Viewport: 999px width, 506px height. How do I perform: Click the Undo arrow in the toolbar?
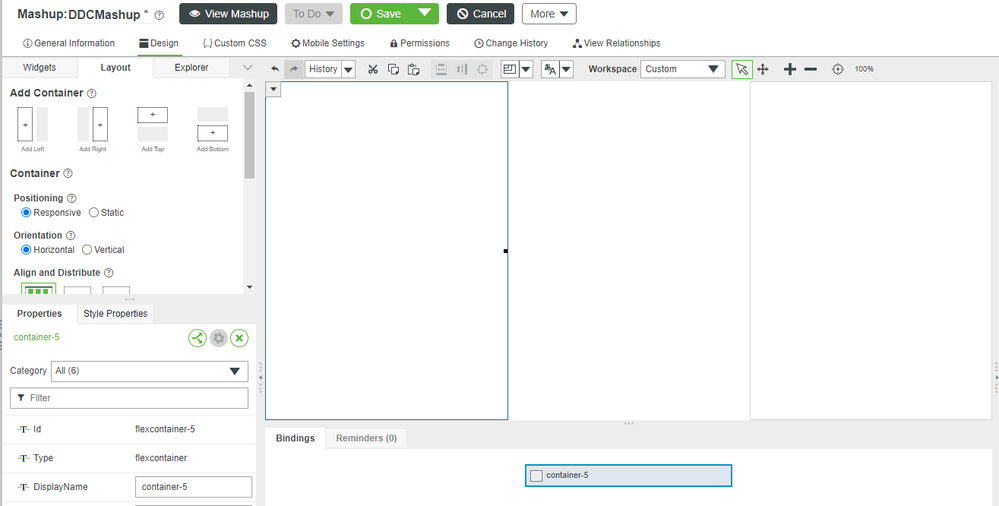tap(275, 69)
